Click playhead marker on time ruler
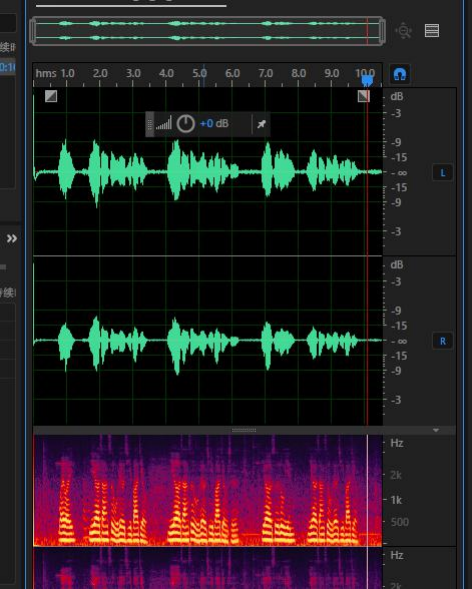Image resolution: width=472 pixels, height=589 pixels. tap(367, 80)
